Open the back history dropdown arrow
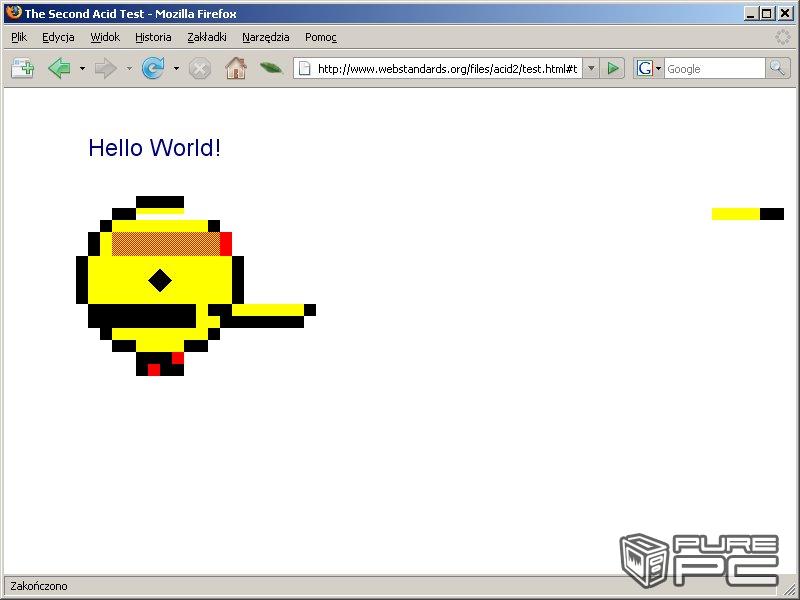 click(82, 68)
